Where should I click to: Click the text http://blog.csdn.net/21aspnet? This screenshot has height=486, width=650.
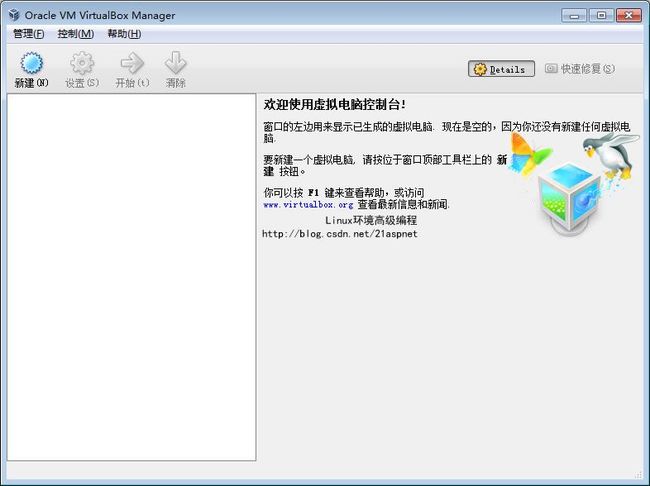[x=340, y=234]
